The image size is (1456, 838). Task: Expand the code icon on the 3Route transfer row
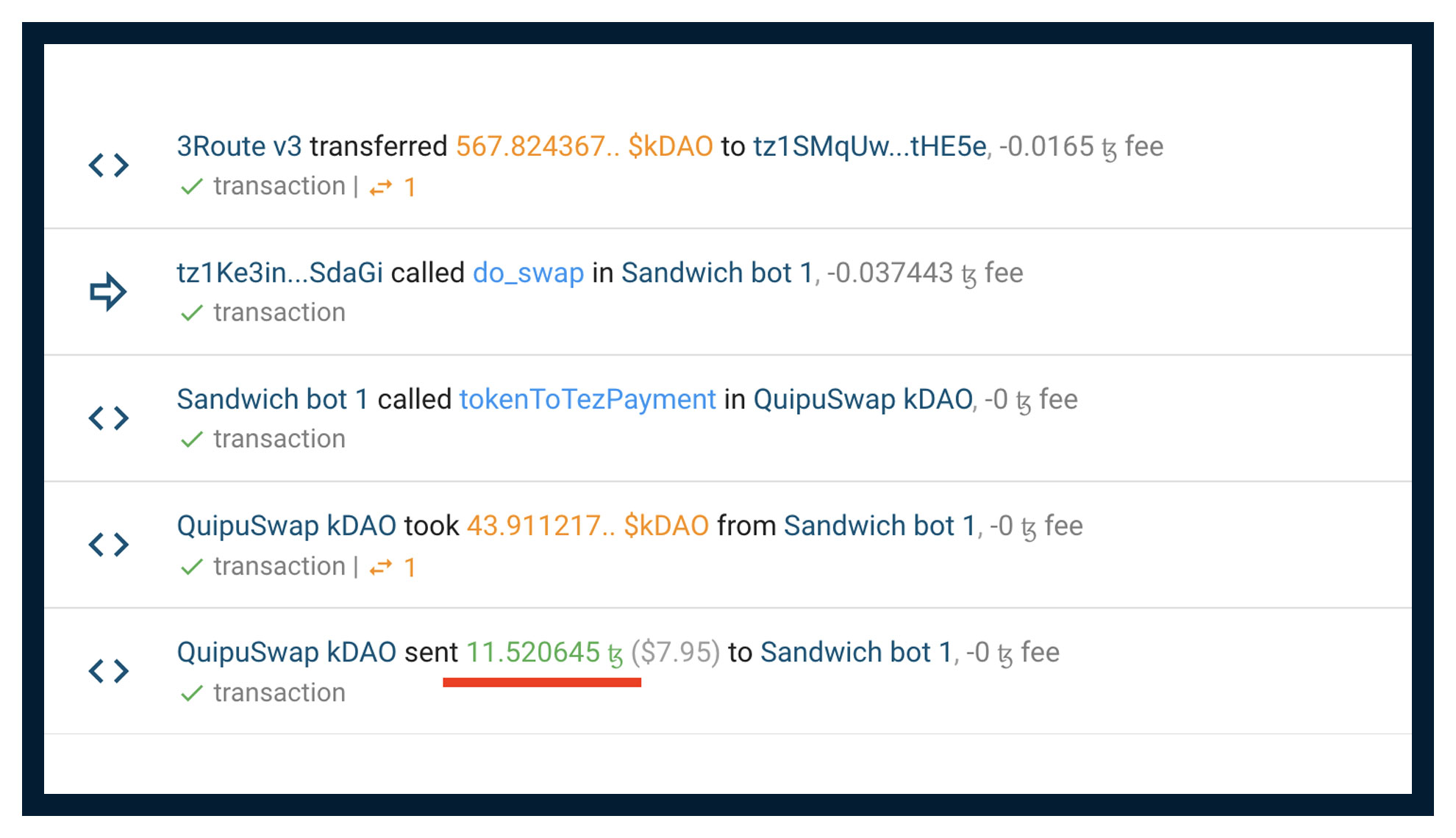tap(109, 165)
